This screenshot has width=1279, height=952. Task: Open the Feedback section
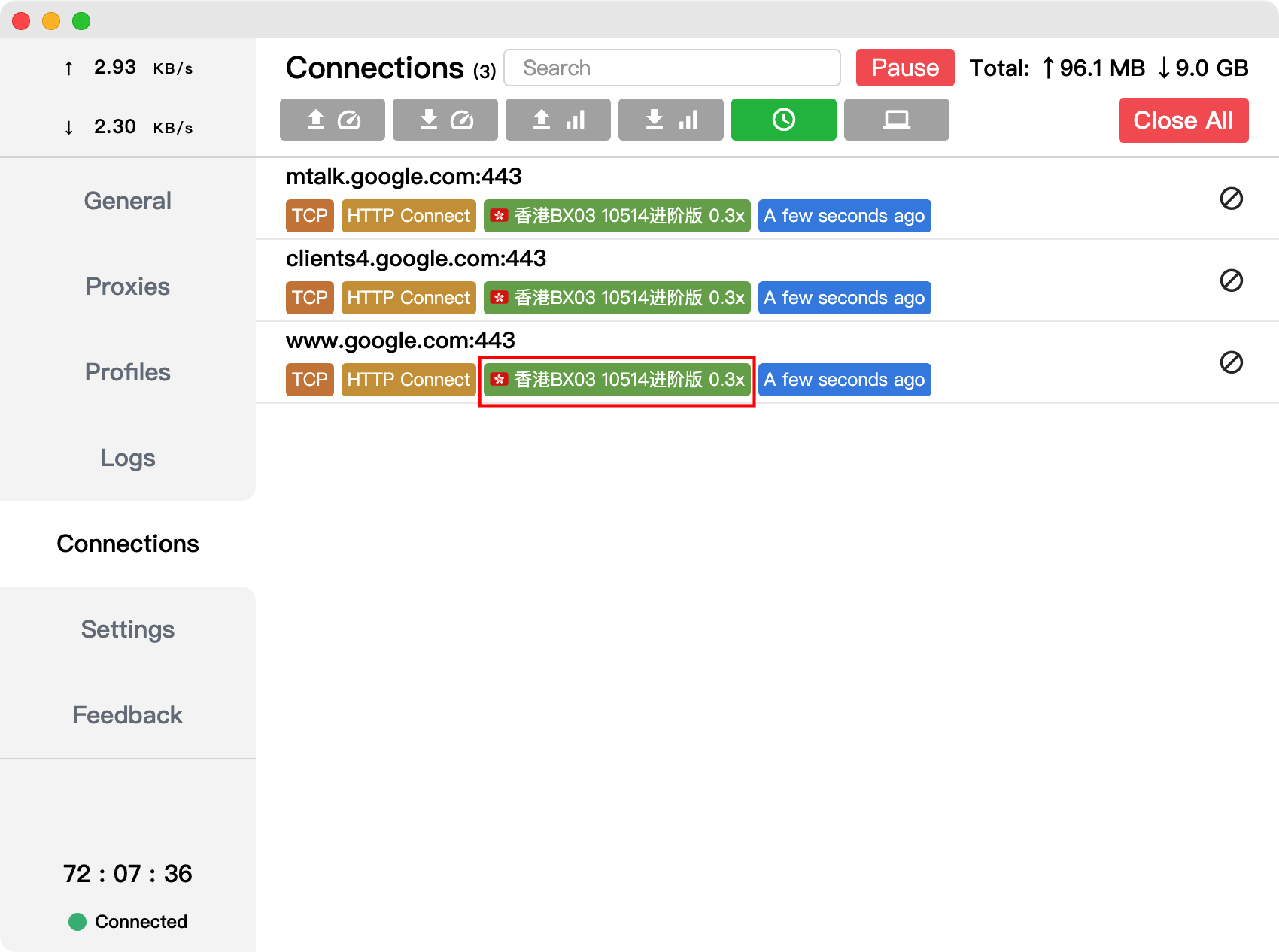pos(128,715)
